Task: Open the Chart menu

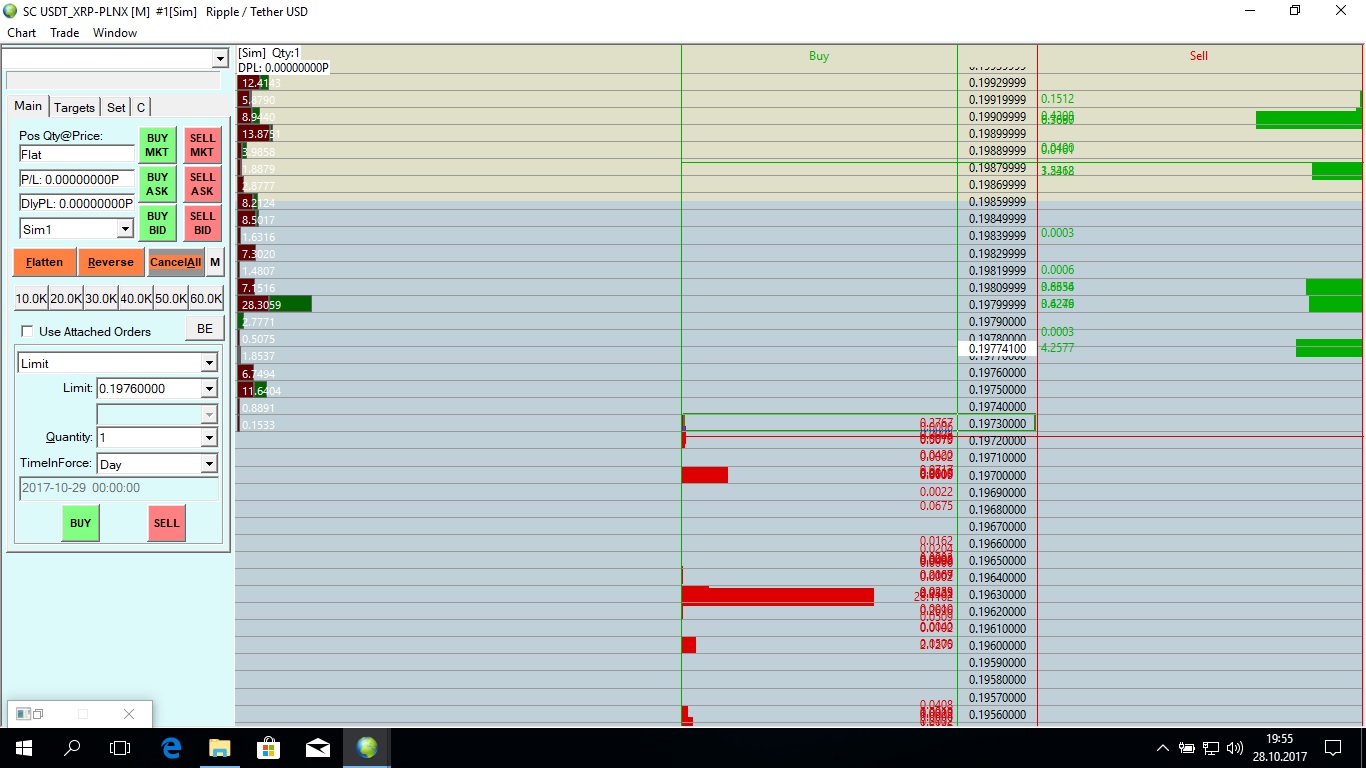Action: (21, 33)
